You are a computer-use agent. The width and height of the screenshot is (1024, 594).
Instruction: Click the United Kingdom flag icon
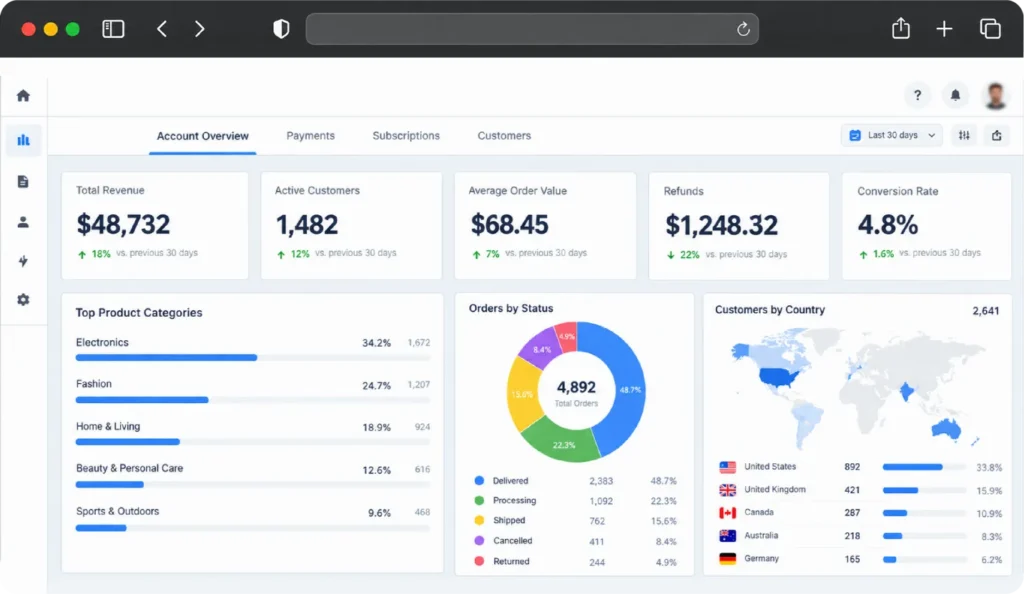tap(728, 490)
